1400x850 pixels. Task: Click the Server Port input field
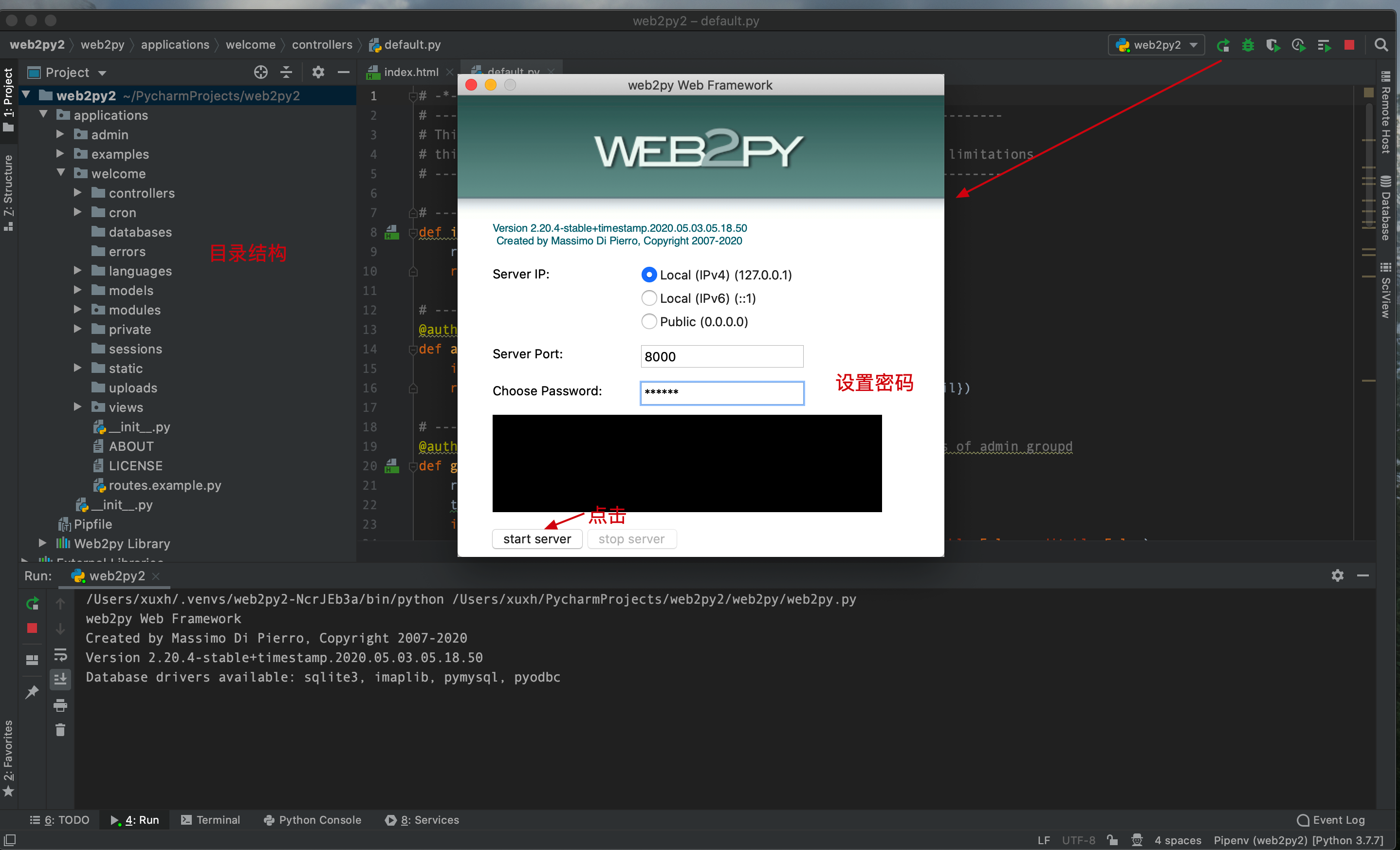pyautogui.click(x=722, y=356)
